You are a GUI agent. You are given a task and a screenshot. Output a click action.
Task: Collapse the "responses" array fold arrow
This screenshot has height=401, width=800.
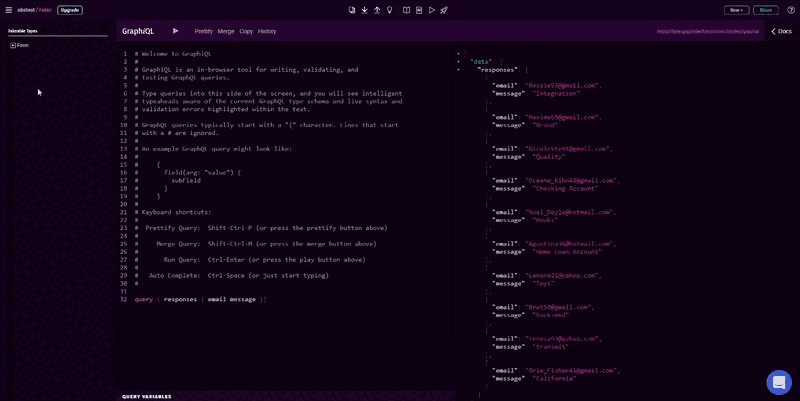click(x=458, y=70)
